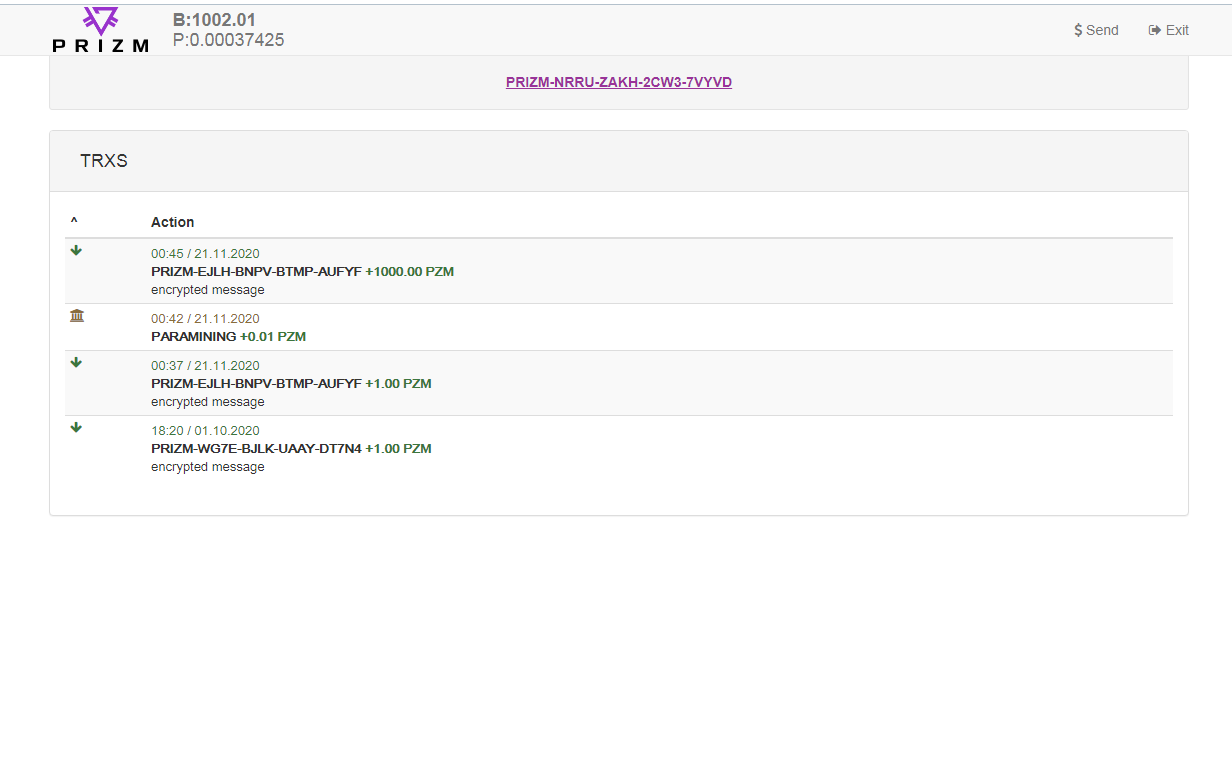Select timestamp 18:20 / 01.10.2020

pos(205,431)
